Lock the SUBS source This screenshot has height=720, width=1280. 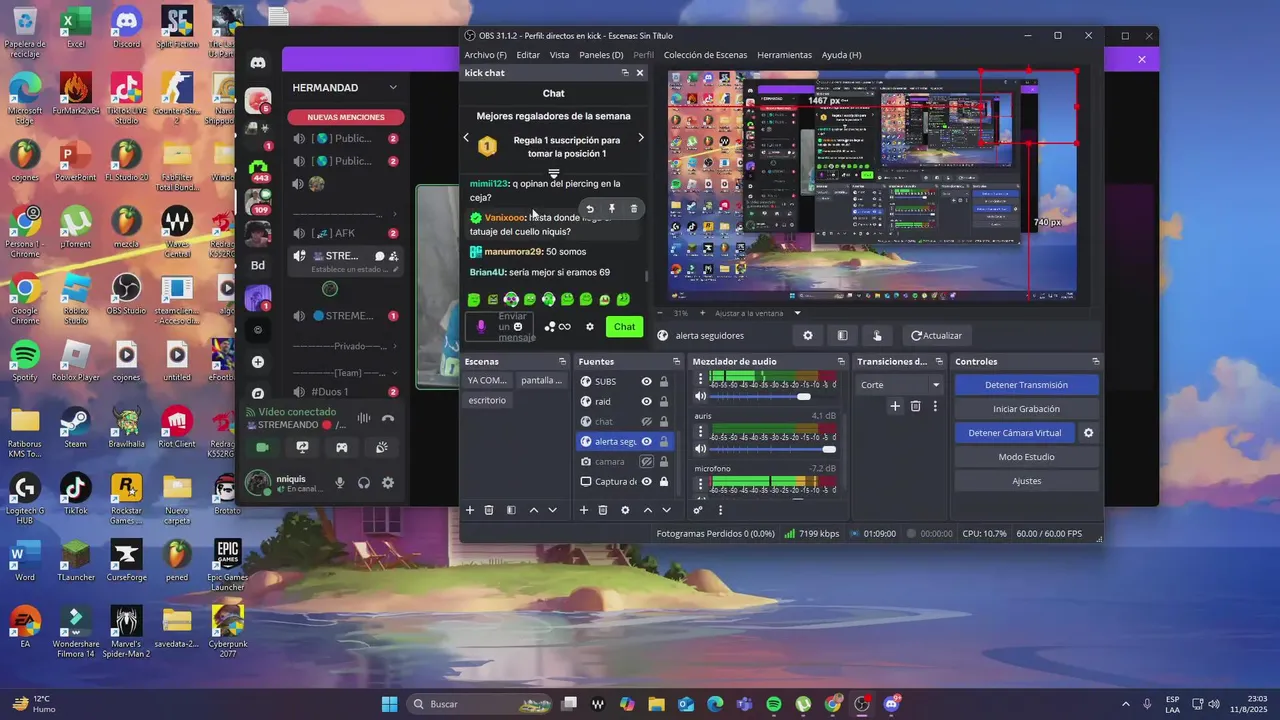(664, 382)
